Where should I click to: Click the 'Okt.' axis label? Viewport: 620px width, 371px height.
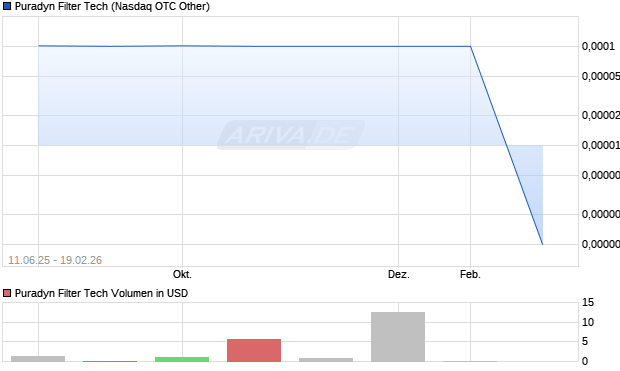pos(182,274)
